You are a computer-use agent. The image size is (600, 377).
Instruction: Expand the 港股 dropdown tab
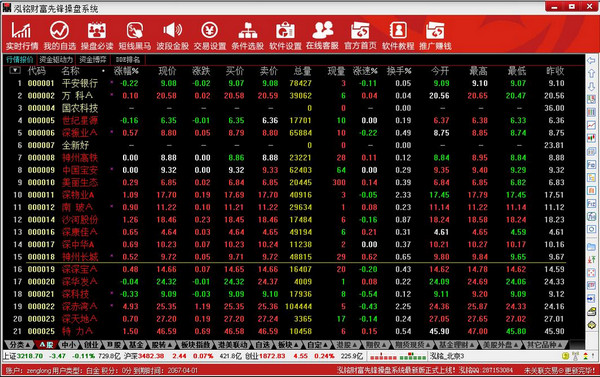pos(347,344)
